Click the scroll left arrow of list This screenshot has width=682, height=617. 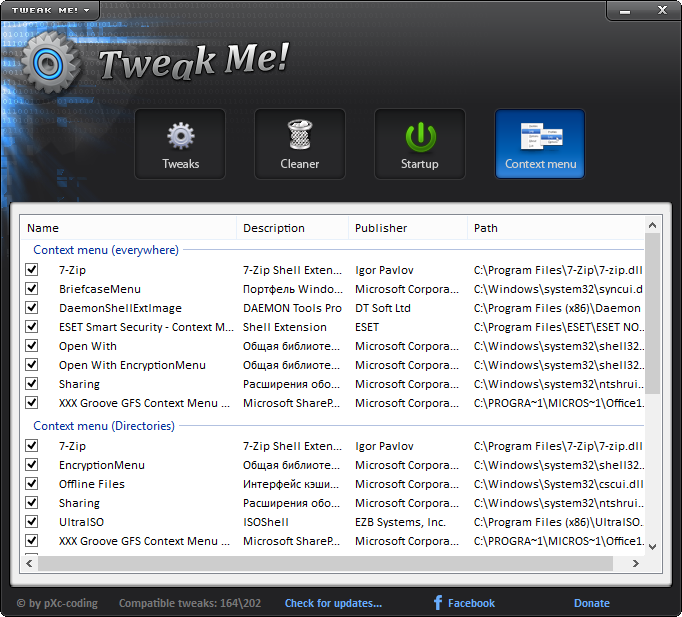coord(29,564)
